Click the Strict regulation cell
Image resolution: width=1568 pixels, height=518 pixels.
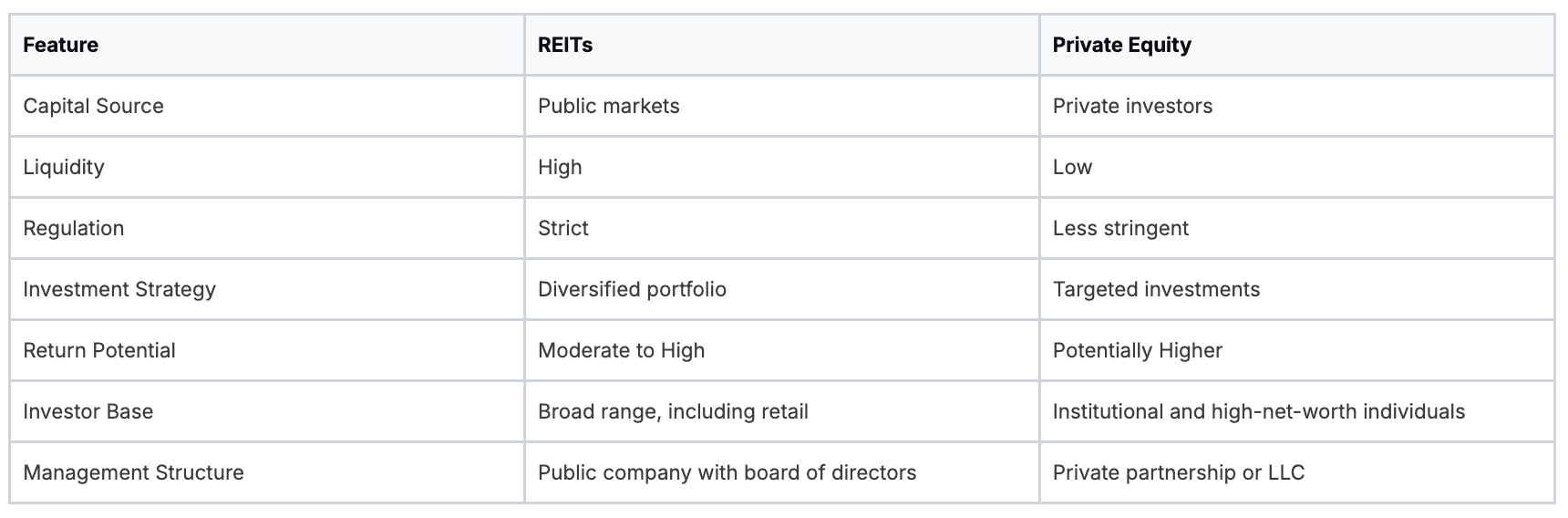(563, 228)
